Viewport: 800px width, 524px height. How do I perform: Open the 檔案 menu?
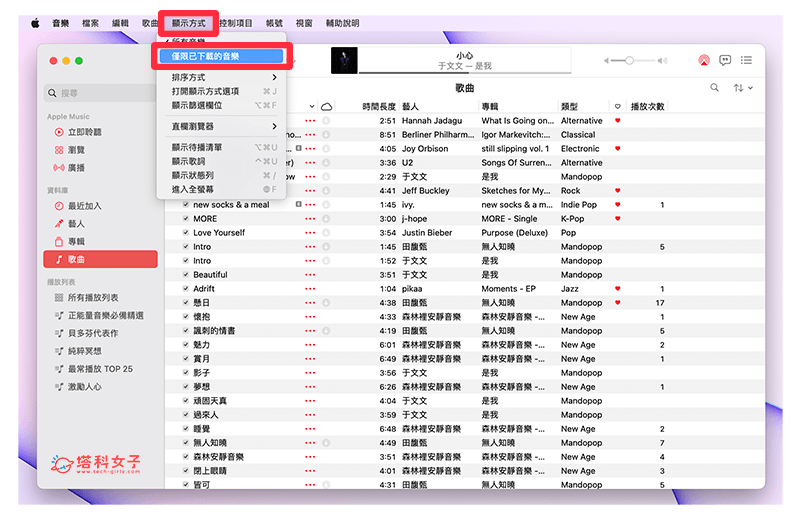point(90,23)
